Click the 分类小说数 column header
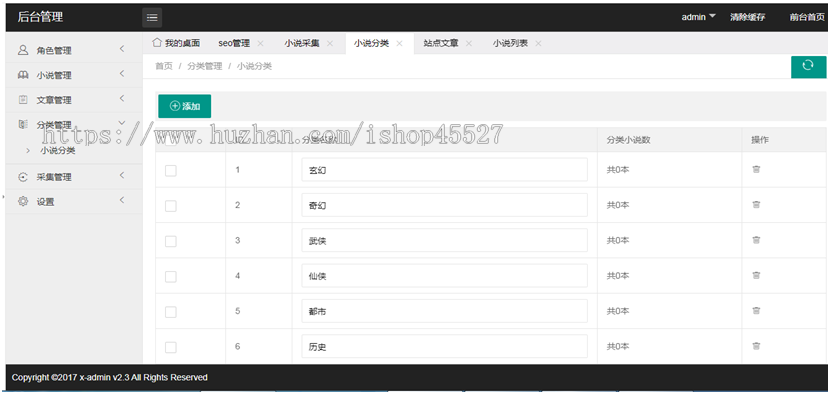Screen dimensions: 830x394 (x=628, y=140)
